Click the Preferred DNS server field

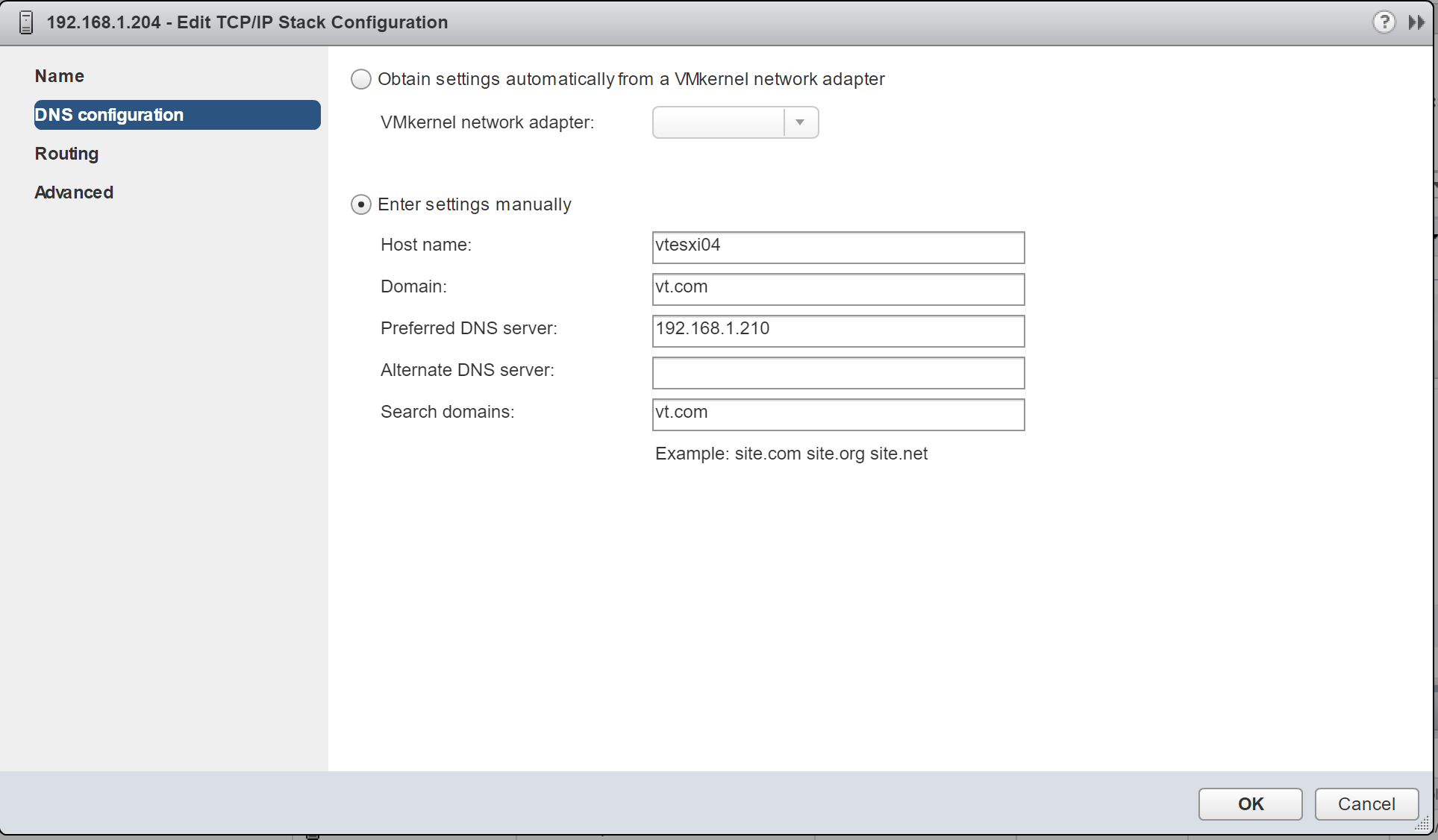[837, 330]
